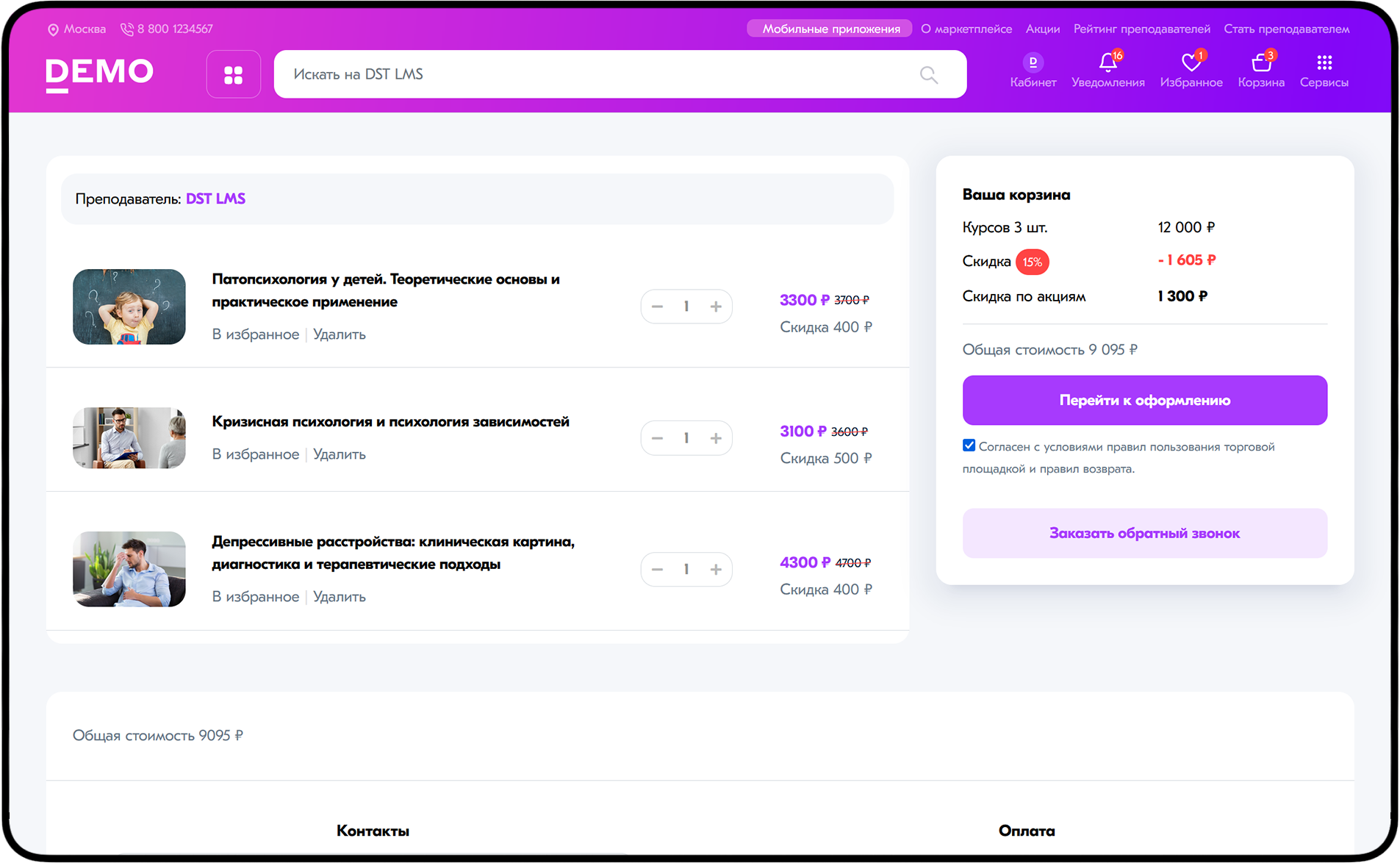Decrease quantity of Патопсихология у детей course
Screen dimensions: 1400x863
pos(657,307)
